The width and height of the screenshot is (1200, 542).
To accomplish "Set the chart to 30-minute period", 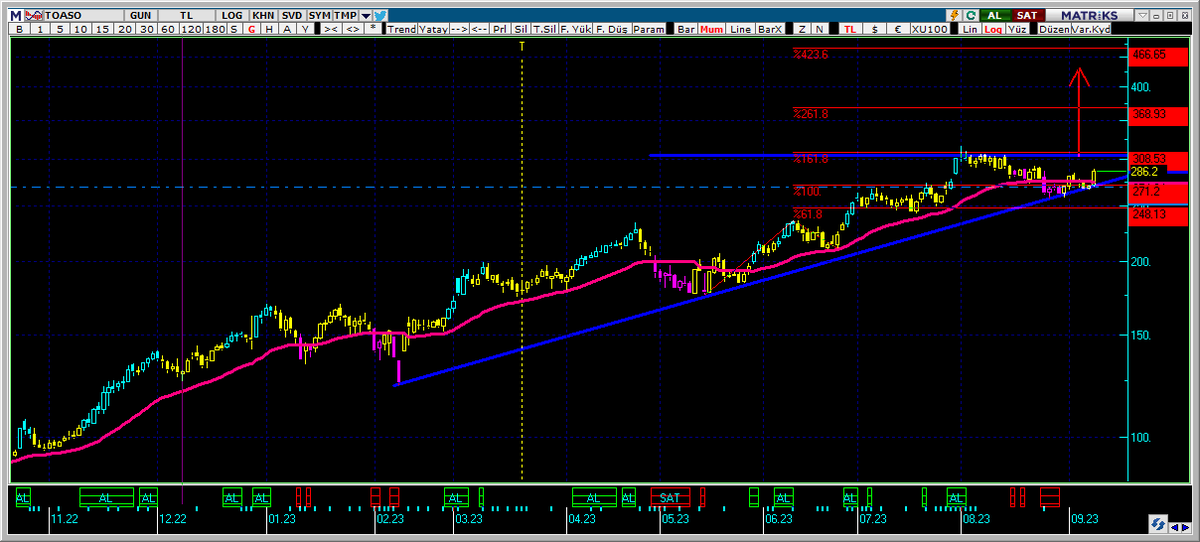I will click(146, 29).
